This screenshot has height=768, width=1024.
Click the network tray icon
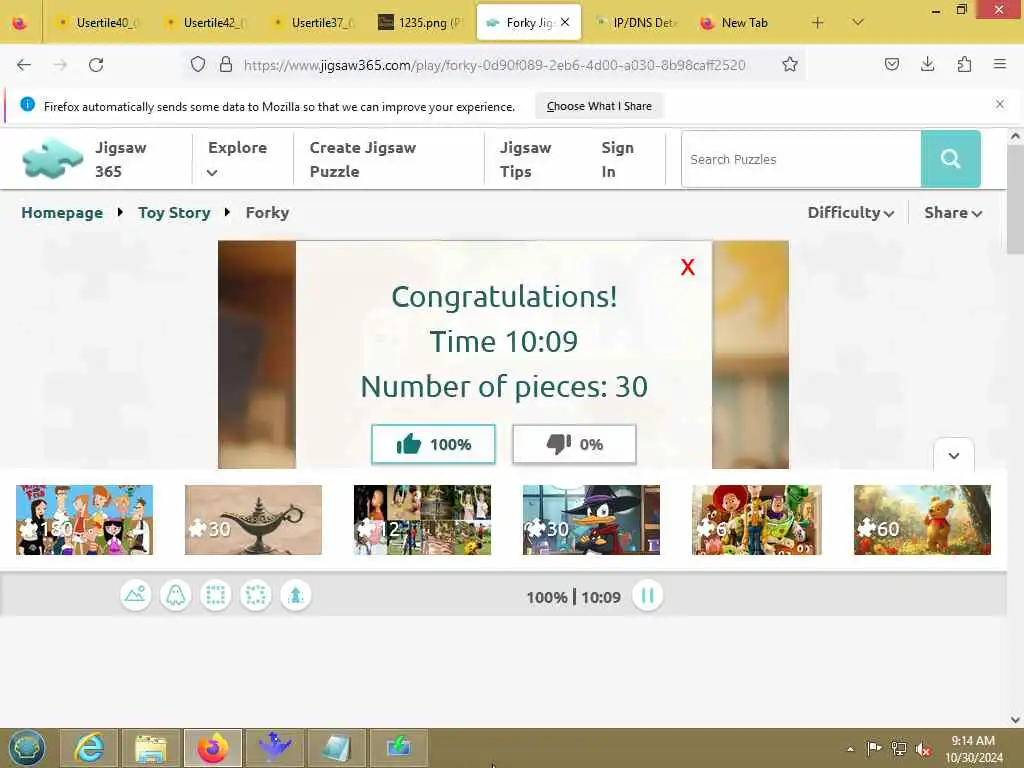[899, 749]
